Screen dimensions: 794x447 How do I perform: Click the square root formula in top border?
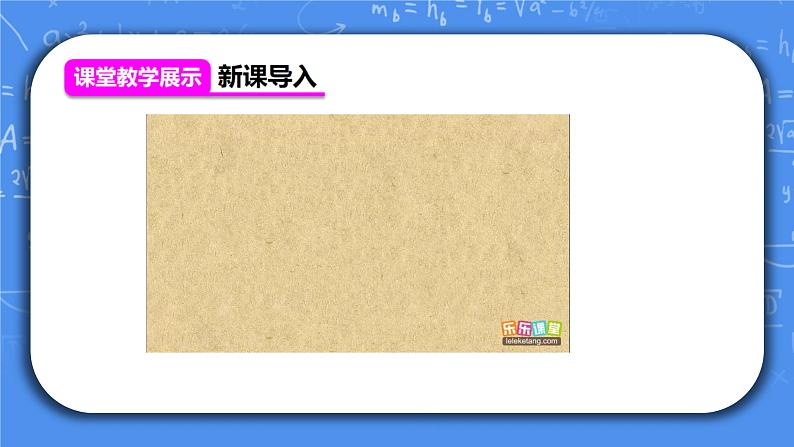(520, 12)
